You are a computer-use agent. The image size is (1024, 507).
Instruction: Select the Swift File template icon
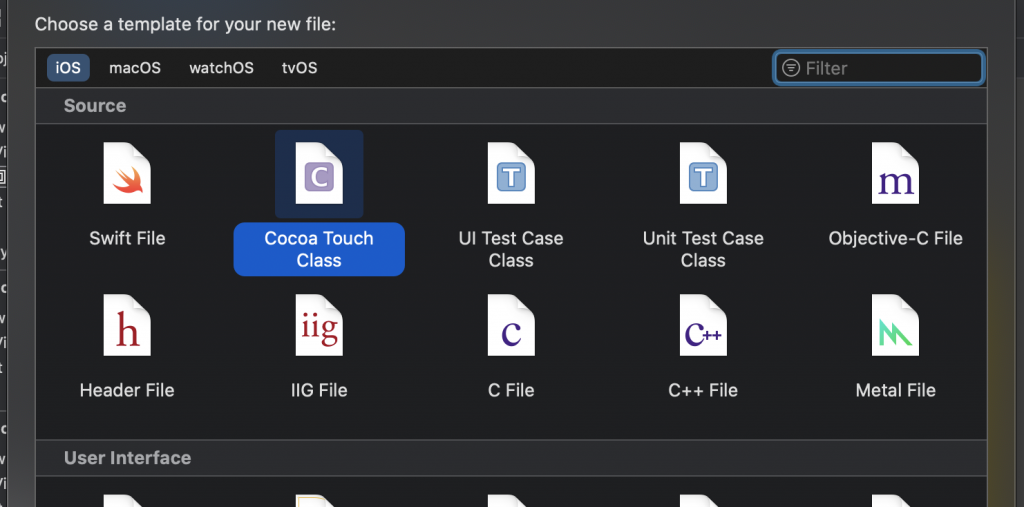(127, 174)
